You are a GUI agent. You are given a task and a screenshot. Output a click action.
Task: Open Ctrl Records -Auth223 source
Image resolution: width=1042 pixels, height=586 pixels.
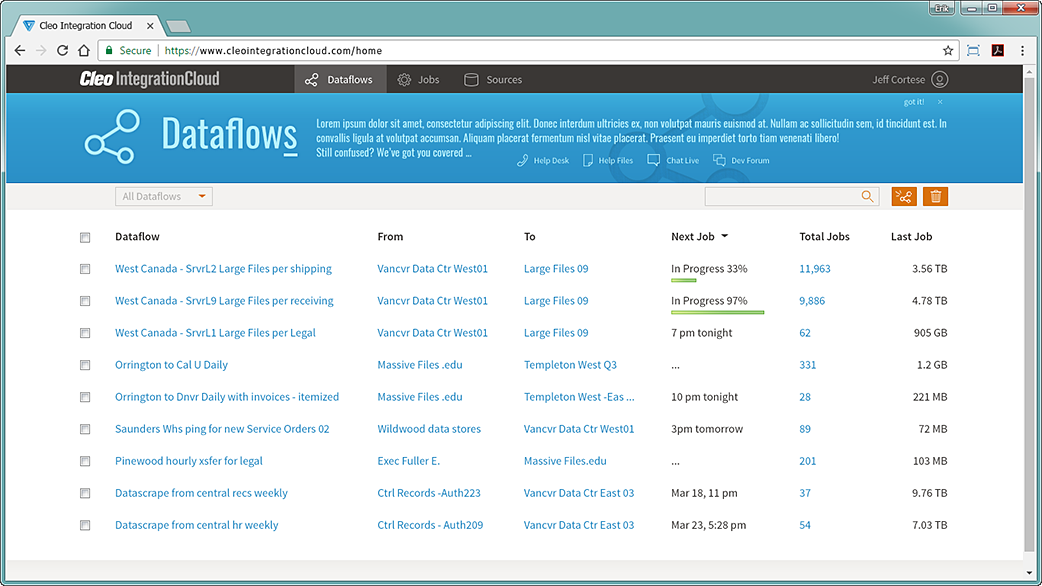pos(429,492)
